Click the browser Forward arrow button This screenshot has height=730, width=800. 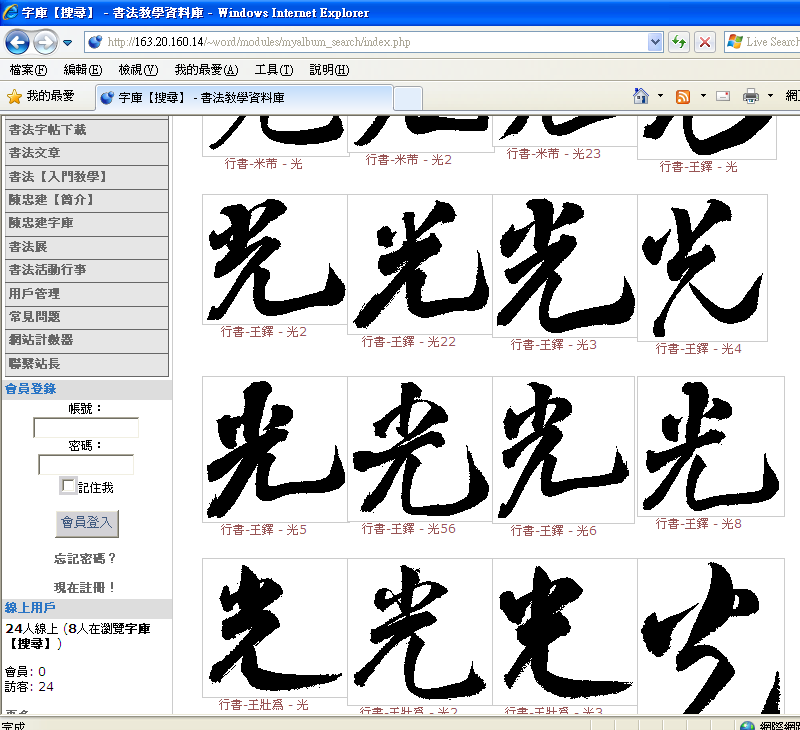click(45, 42)
